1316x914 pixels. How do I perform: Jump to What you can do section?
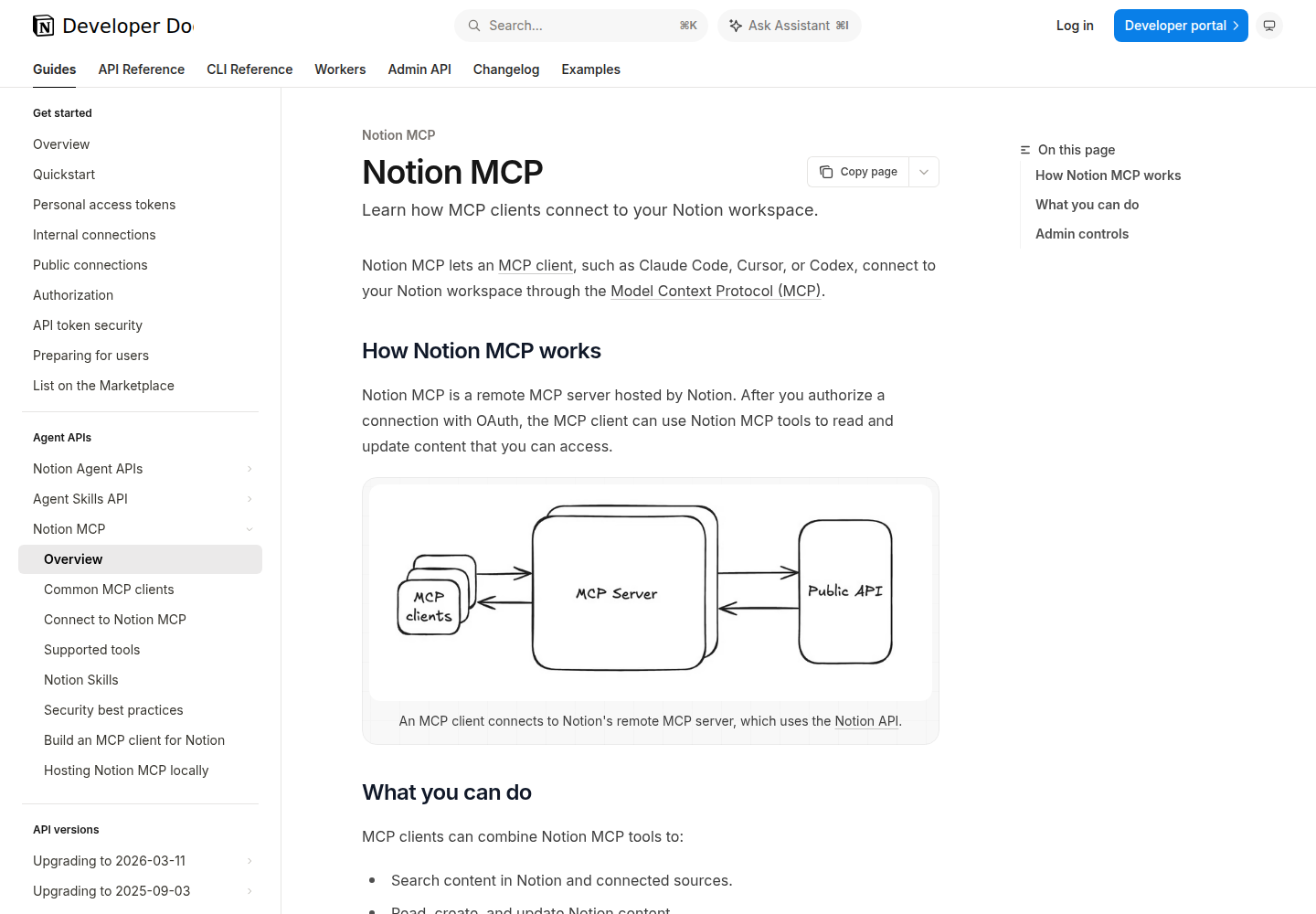tap(1087, 205)
